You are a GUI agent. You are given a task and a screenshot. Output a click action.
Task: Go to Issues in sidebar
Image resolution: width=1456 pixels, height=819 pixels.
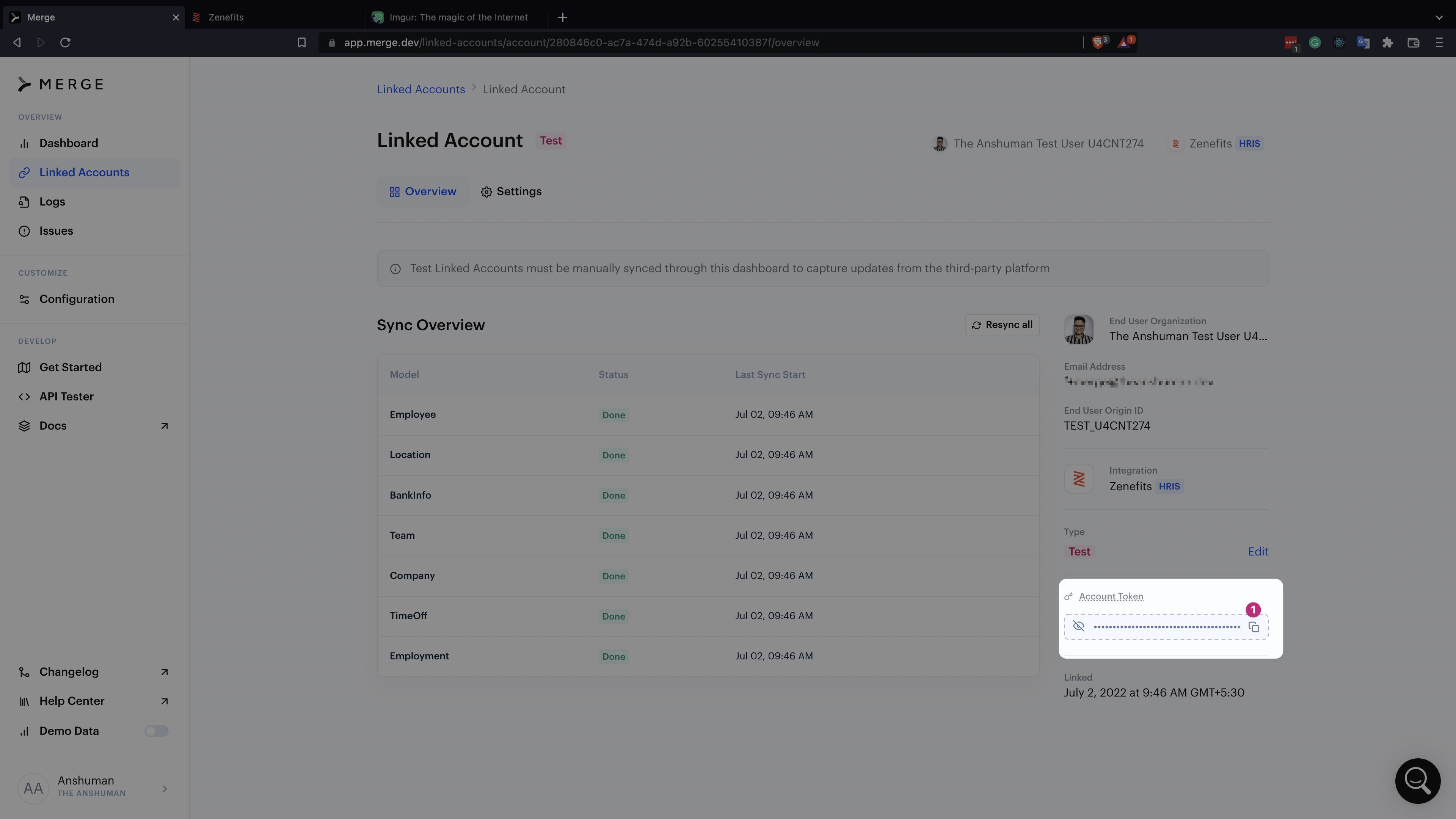pyautogui.click(x=56, y=231)
